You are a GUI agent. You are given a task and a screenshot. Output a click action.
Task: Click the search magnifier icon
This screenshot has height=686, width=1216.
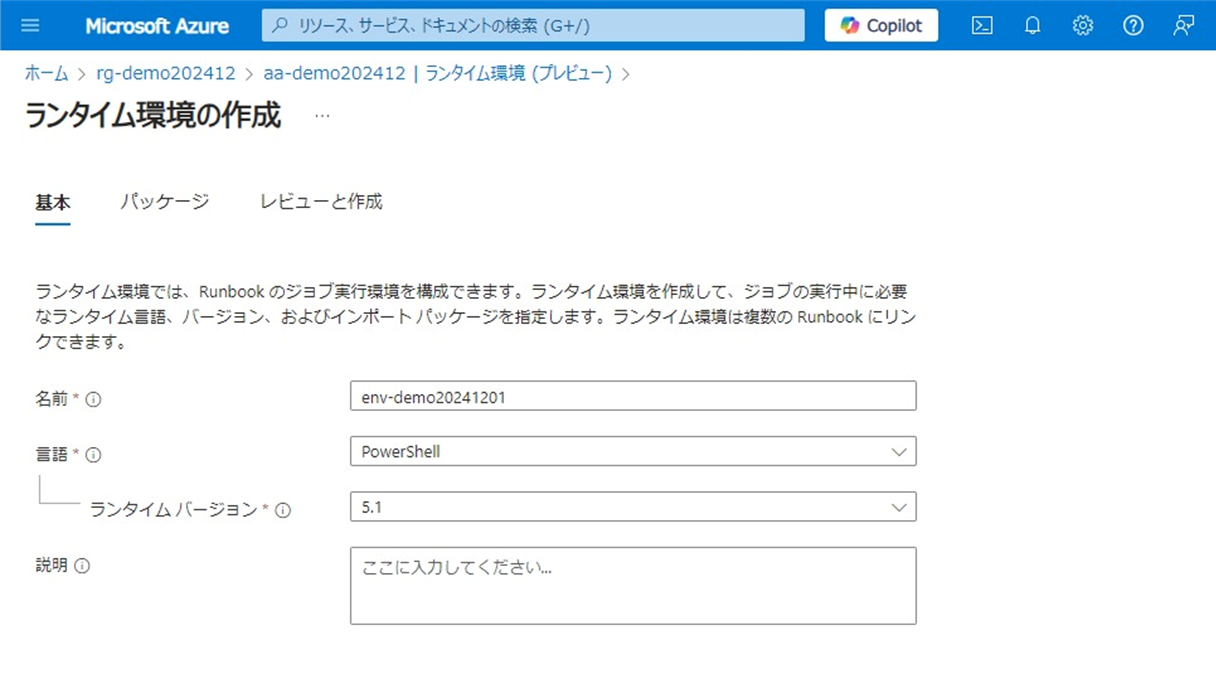coord(281,26)
